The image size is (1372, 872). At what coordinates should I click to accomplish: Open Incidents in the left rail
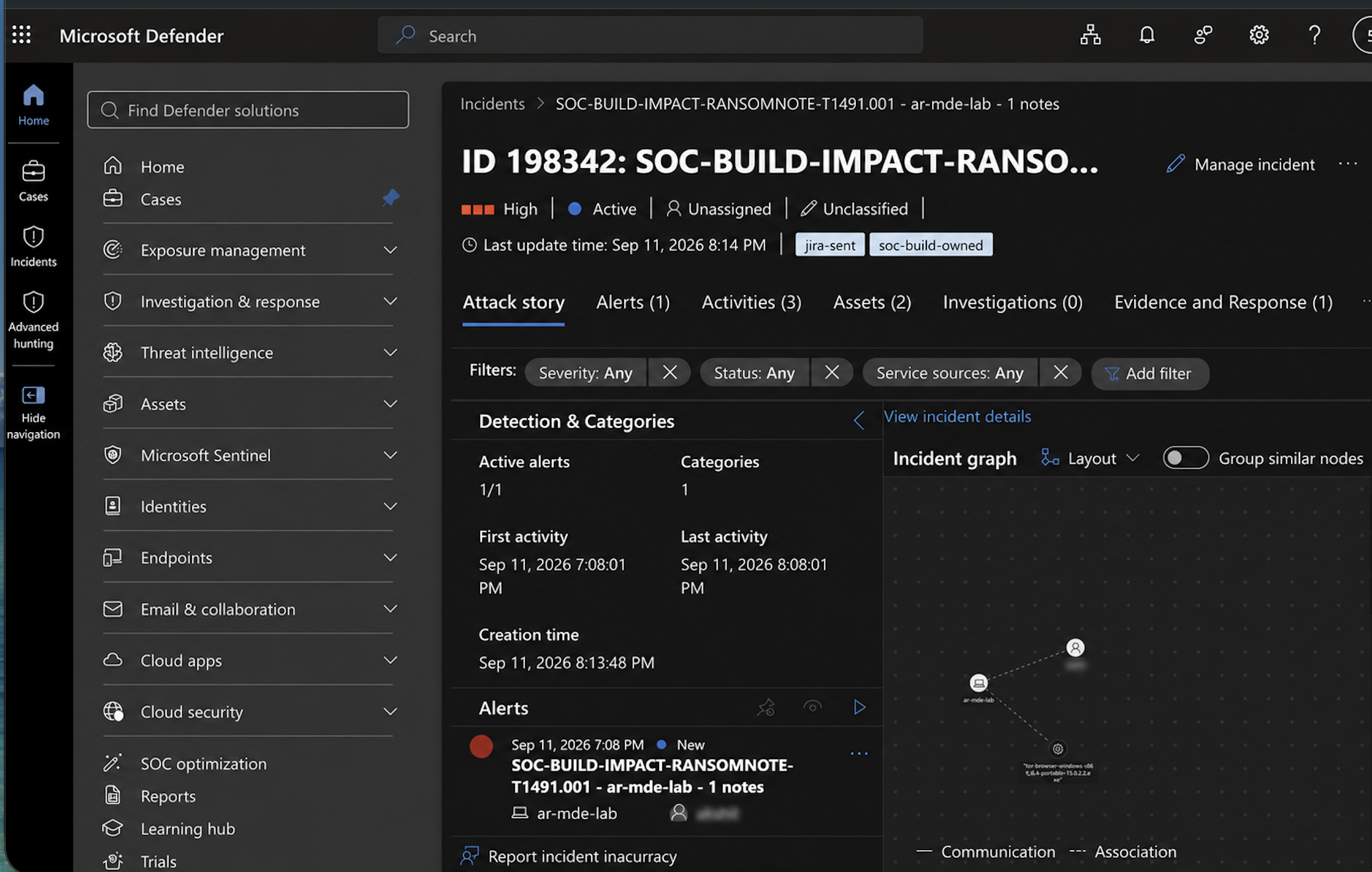(33, 246)
